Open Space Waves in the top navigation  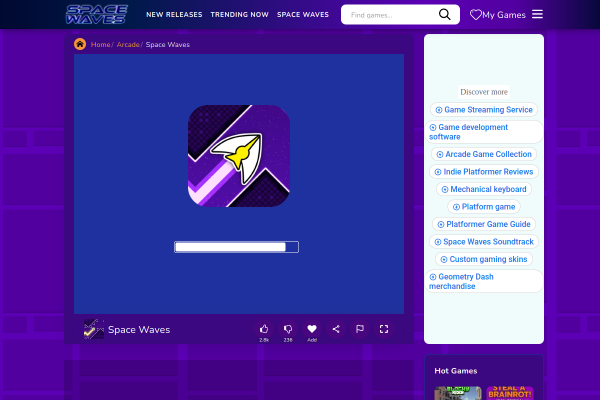pyautogui.click(x=303, y=15)
